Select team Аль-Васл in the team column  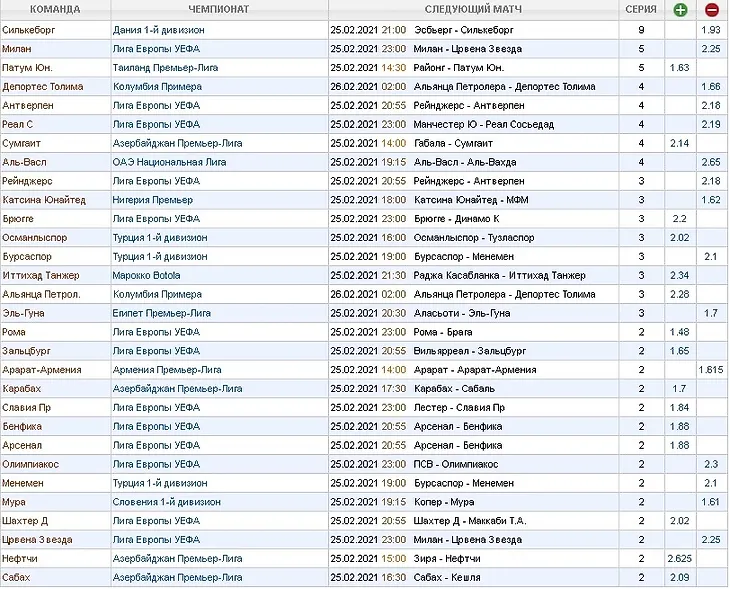tap(24, 162)
